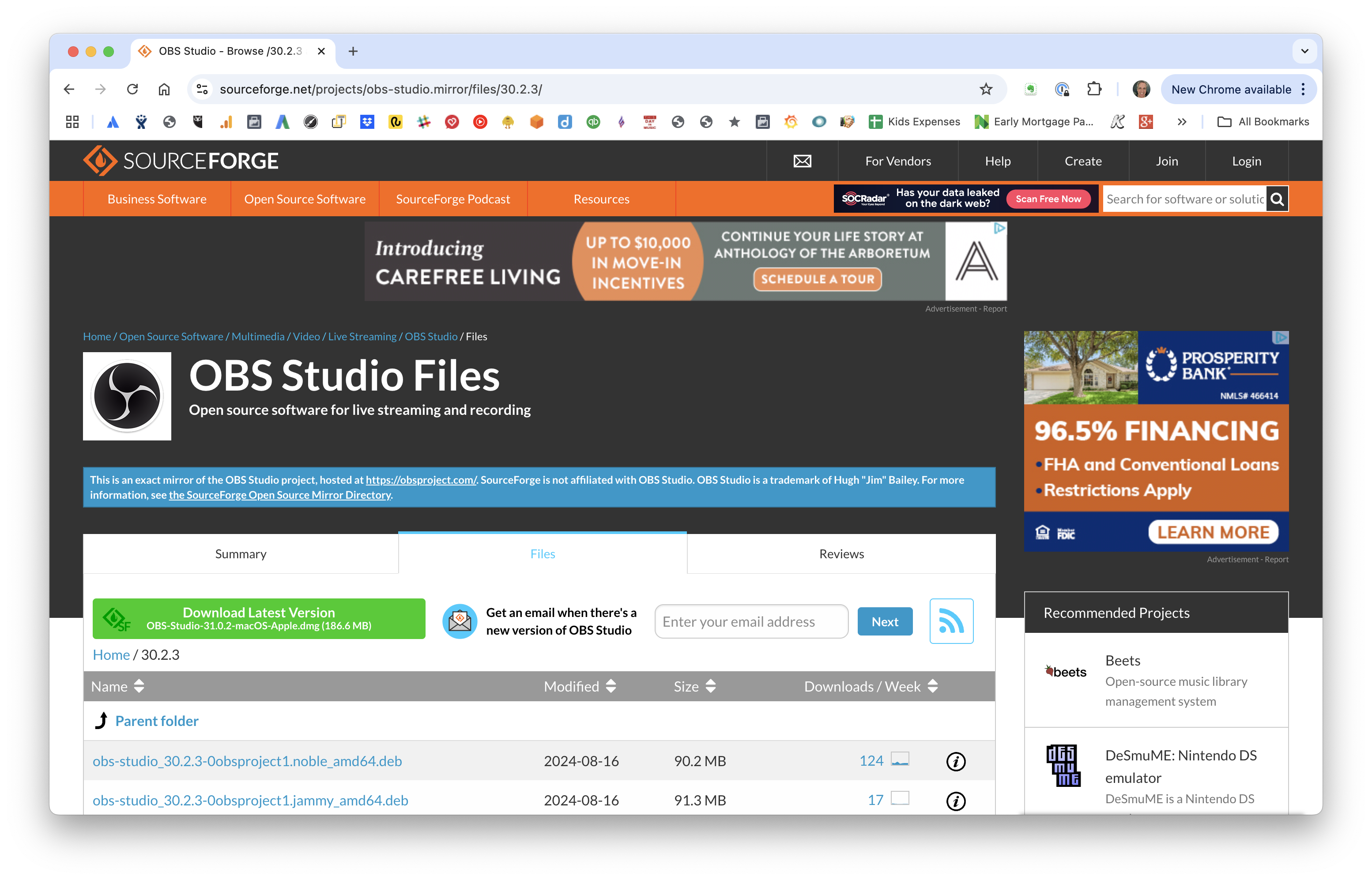Bookmark this page with the star icon
The height and width of the screenshot is (880, 1372).
tap(986, 89)
